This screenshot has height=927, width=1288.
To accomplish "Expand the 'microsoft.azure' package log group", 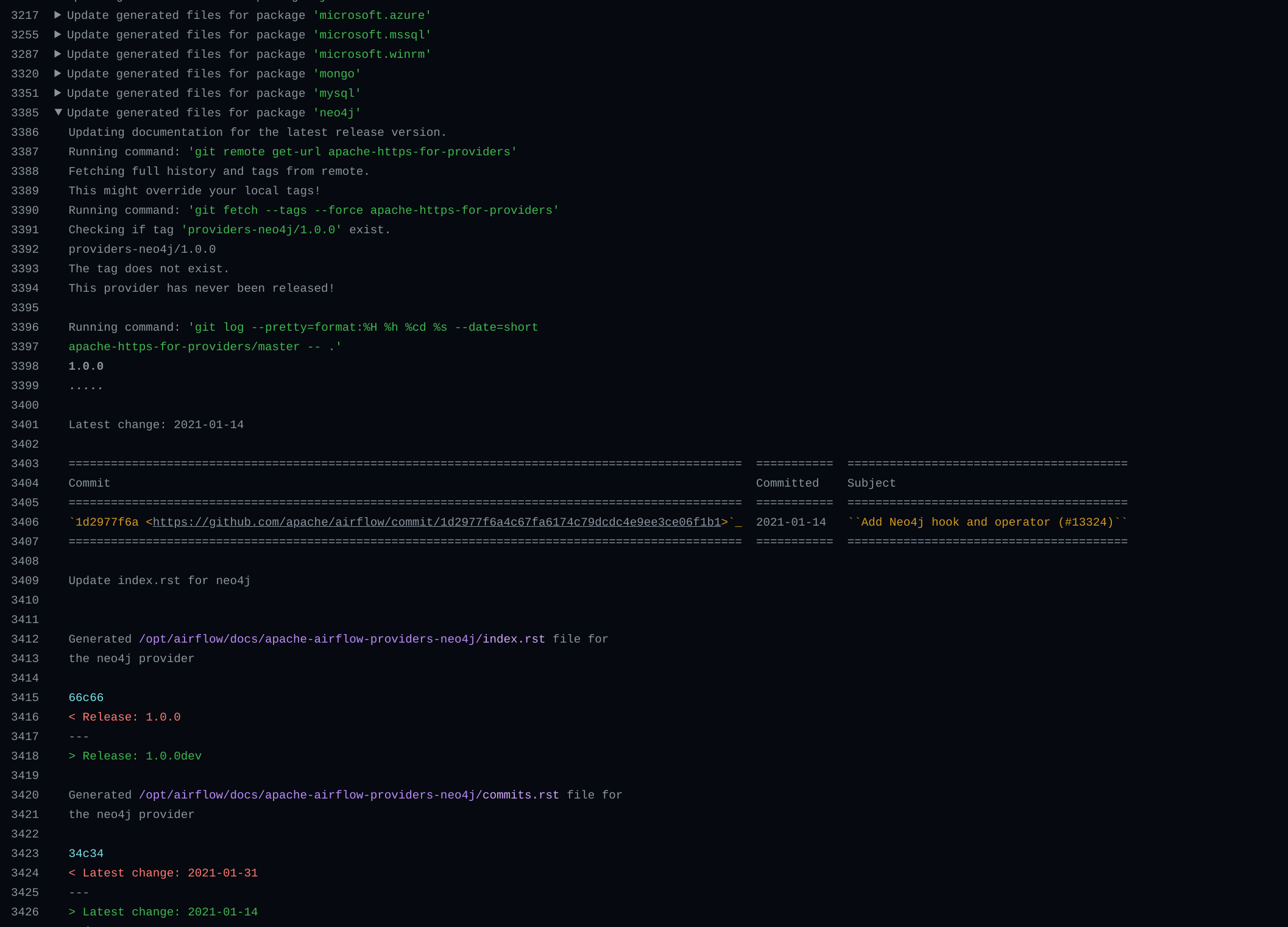I will point(58,15).
